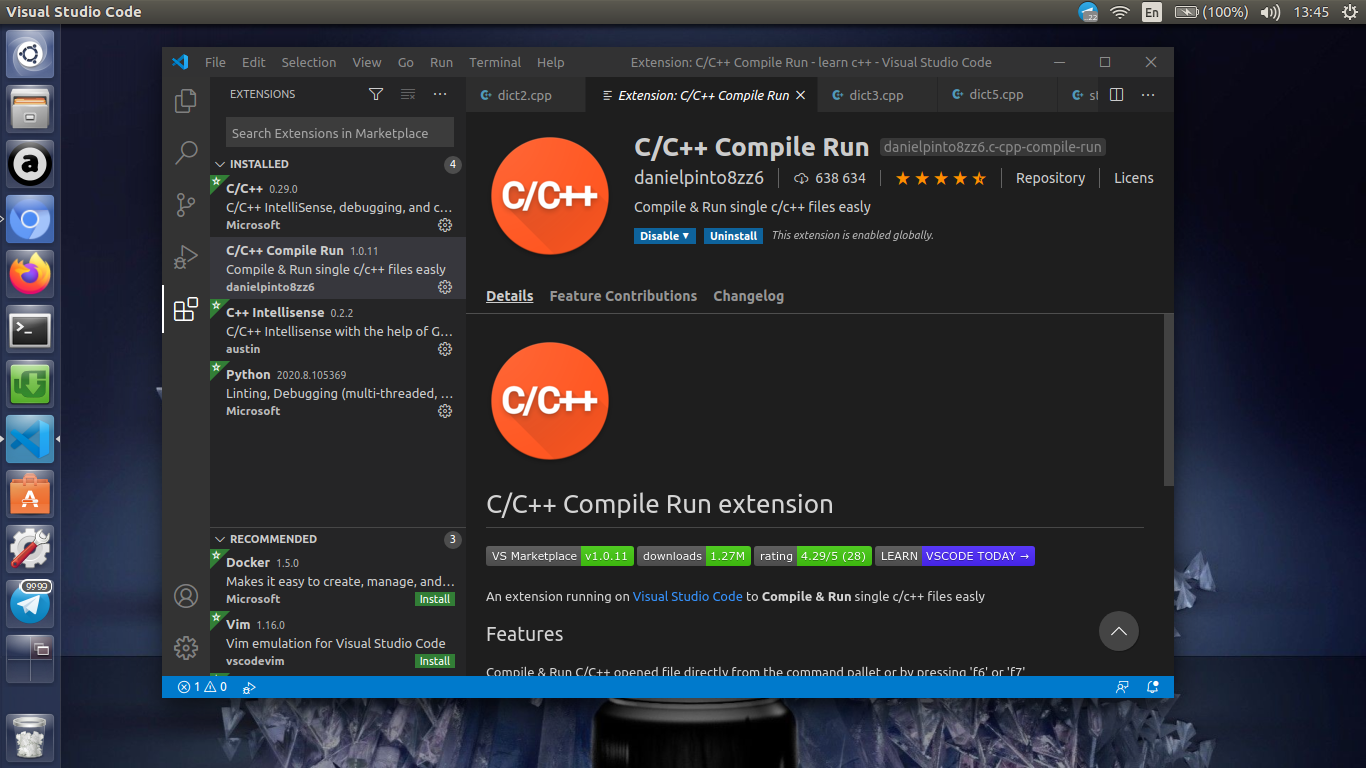1366x768 pixels.
Task: Click the downloads 1.27M badge
Action: point(694,556)
